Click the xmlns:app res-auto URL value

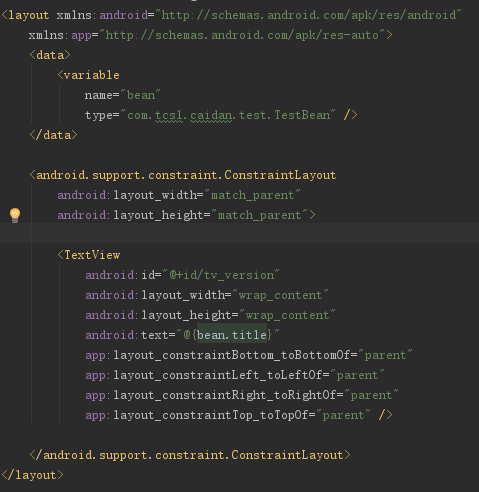click(242, 35)
